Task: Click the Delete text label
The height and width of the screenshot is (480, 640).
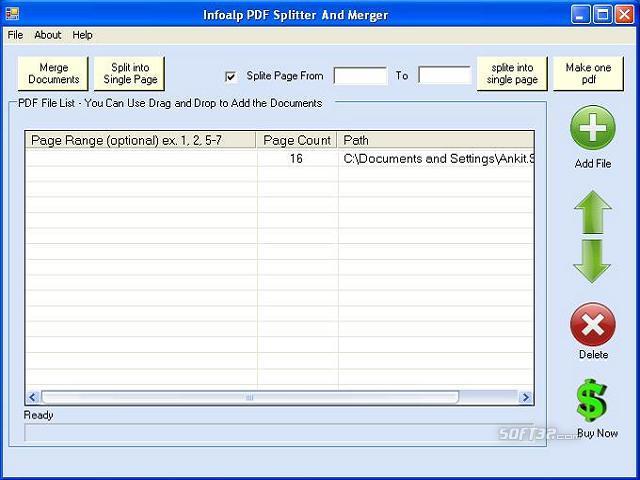Action: pyautogui.click(x=593, y=355)
